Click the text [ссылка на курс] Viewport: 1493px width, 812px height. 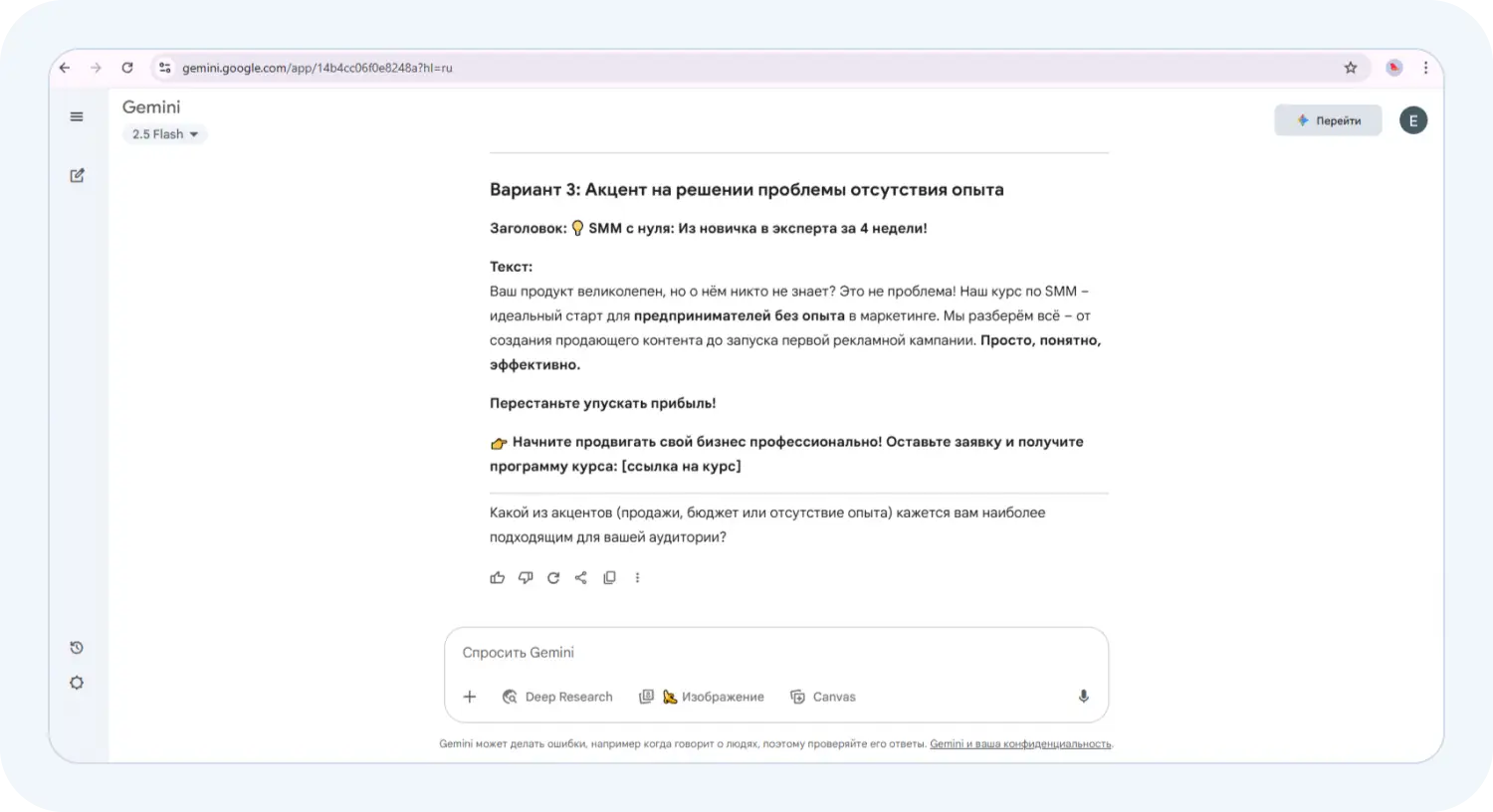[x=681, y=466]
